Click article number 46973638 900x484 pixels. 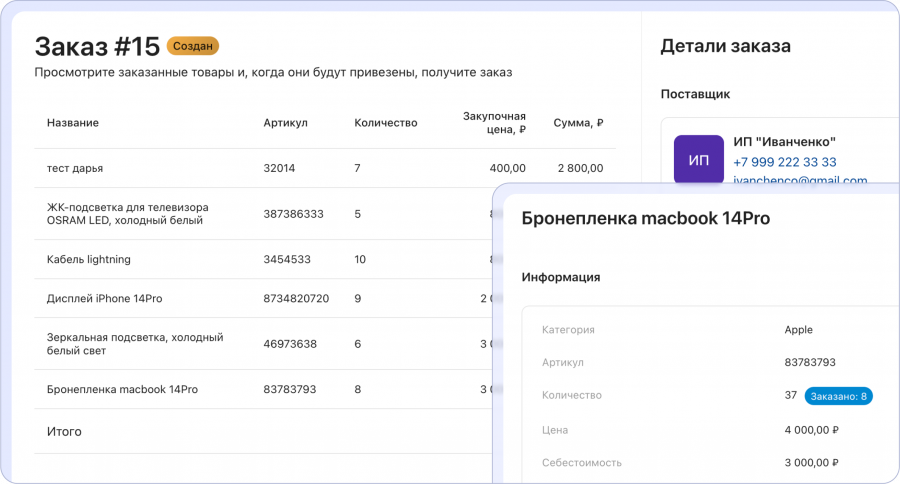[290, 344]
